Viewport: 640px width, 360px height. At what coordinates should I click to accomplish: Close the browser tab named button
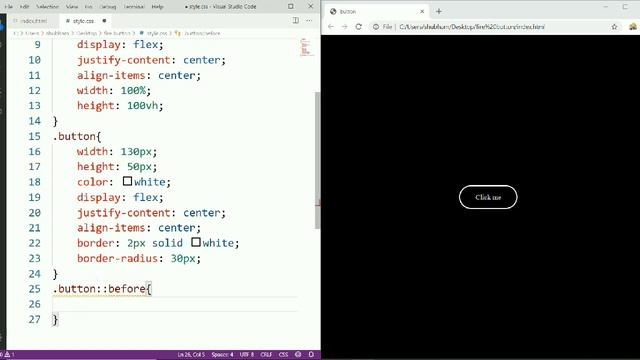(x=422, y=11)
